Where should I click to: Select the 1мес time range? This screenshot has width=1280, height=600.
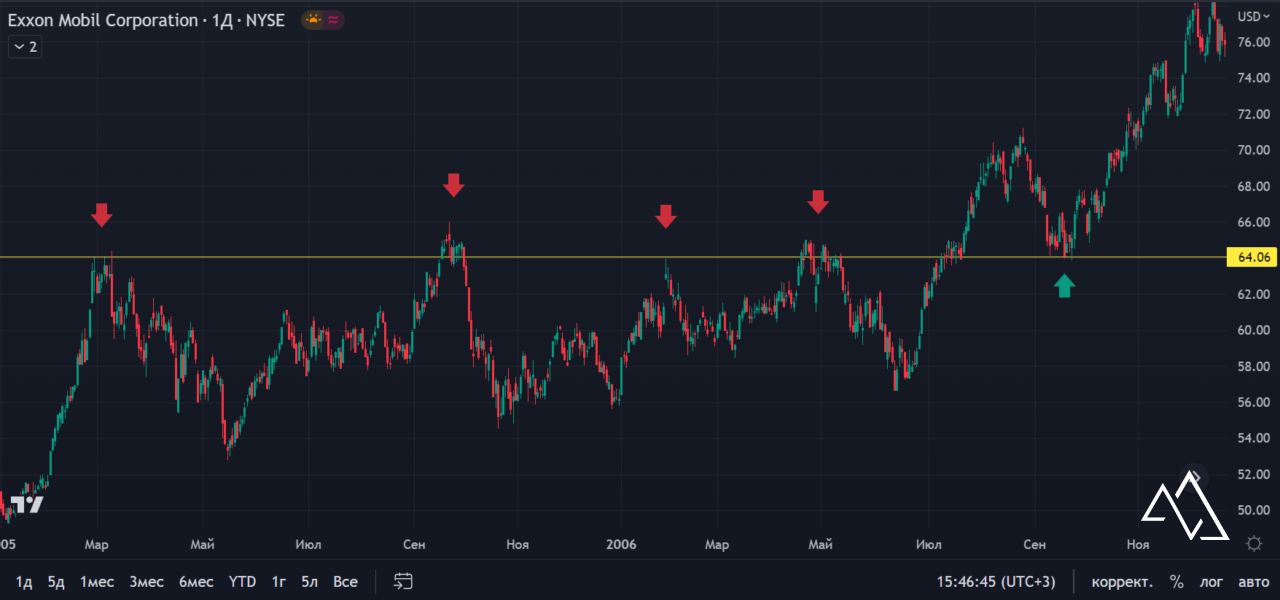click(x=97, y=581)
